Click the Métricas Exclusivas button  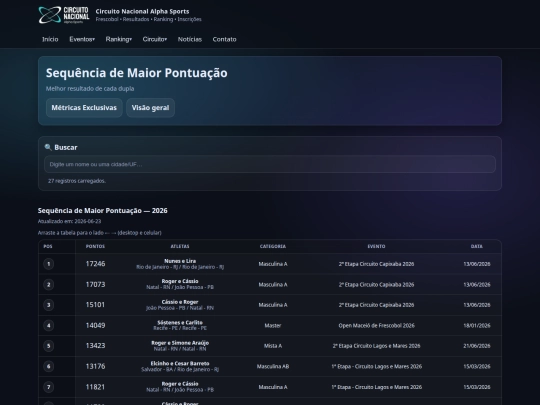point(84,108)
